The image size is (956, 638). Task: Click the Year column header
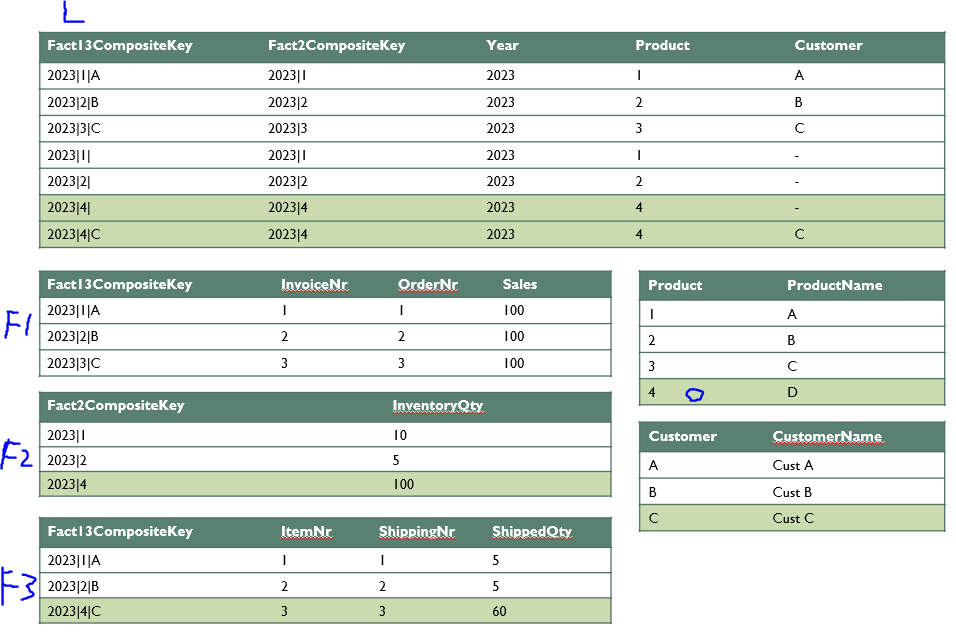[x=502, y=46]
